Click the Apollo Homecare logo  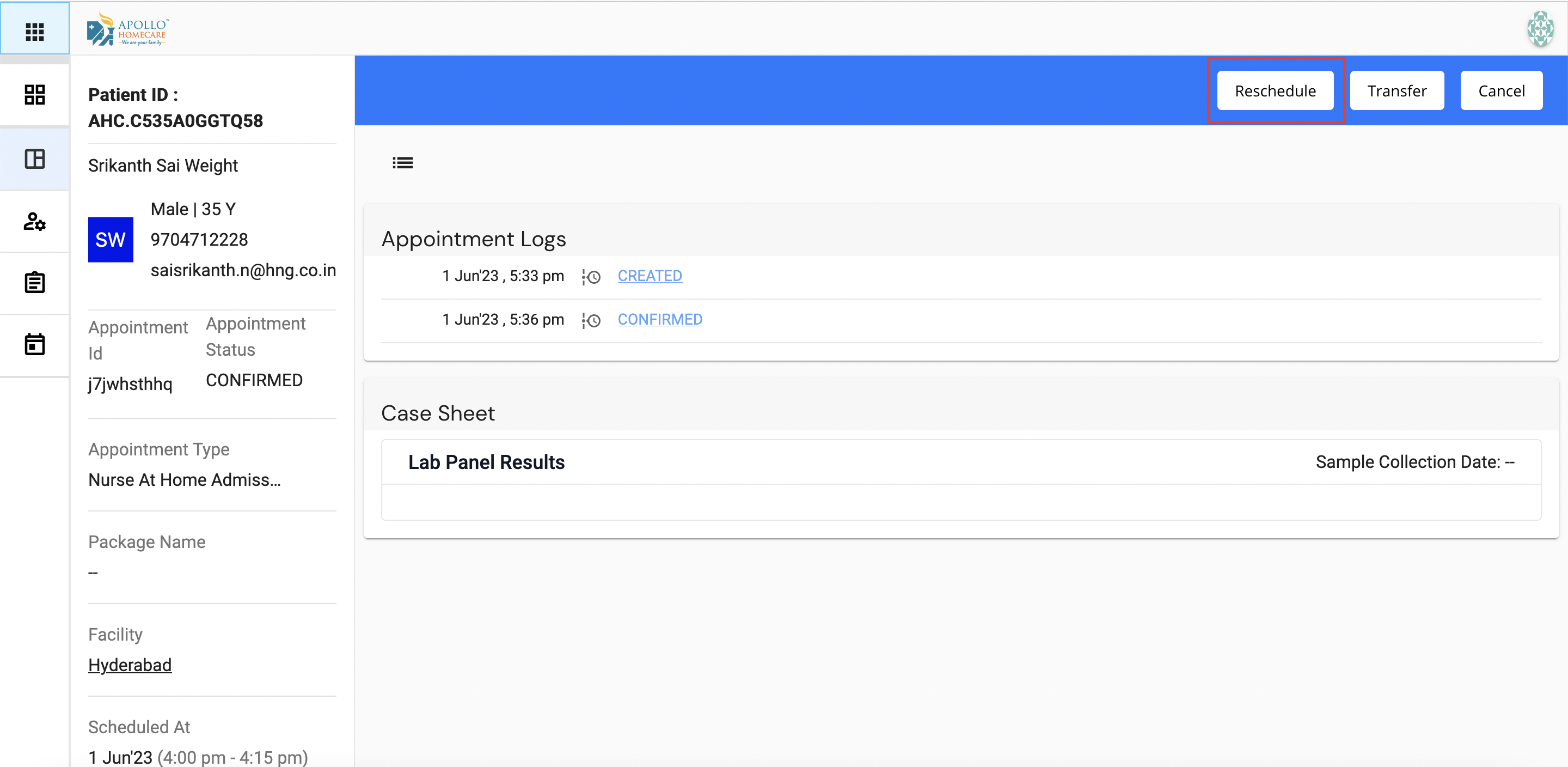(x=128, y=30)
